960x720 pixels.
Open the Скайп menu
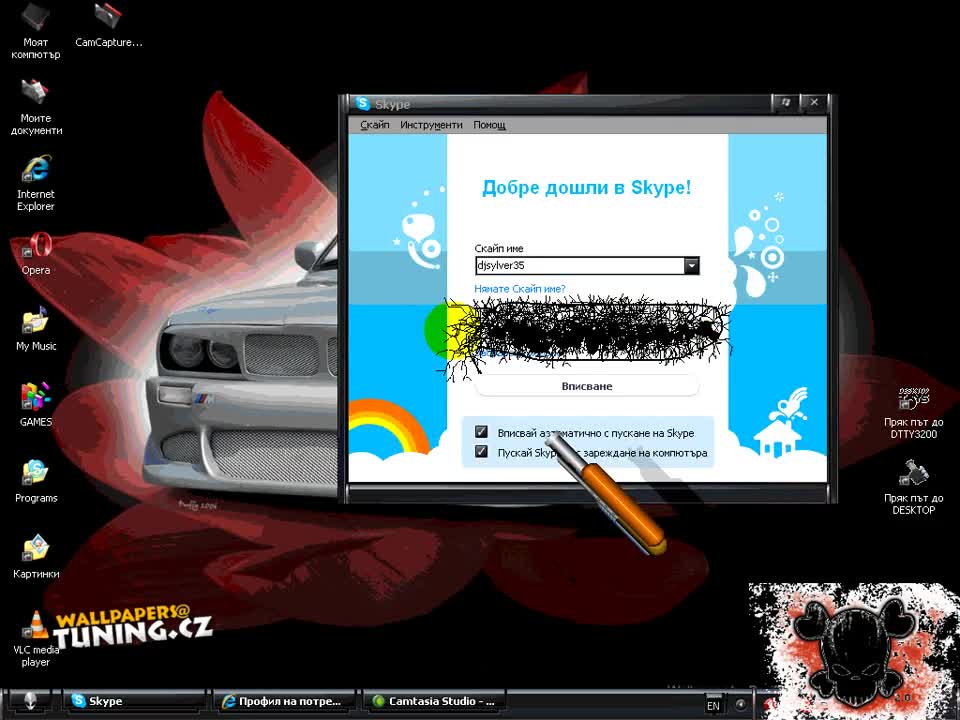[x=375, y=125]
